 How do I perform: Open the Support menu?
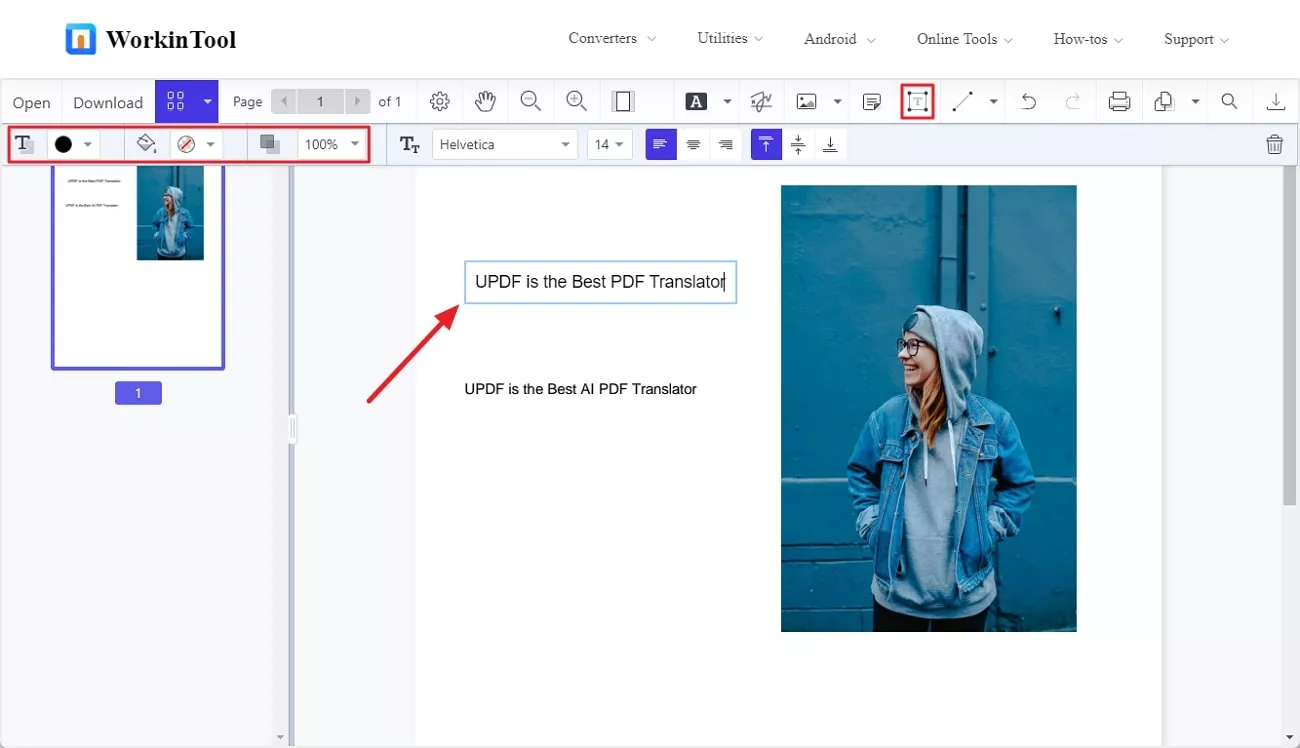[x=1197, y=39]
